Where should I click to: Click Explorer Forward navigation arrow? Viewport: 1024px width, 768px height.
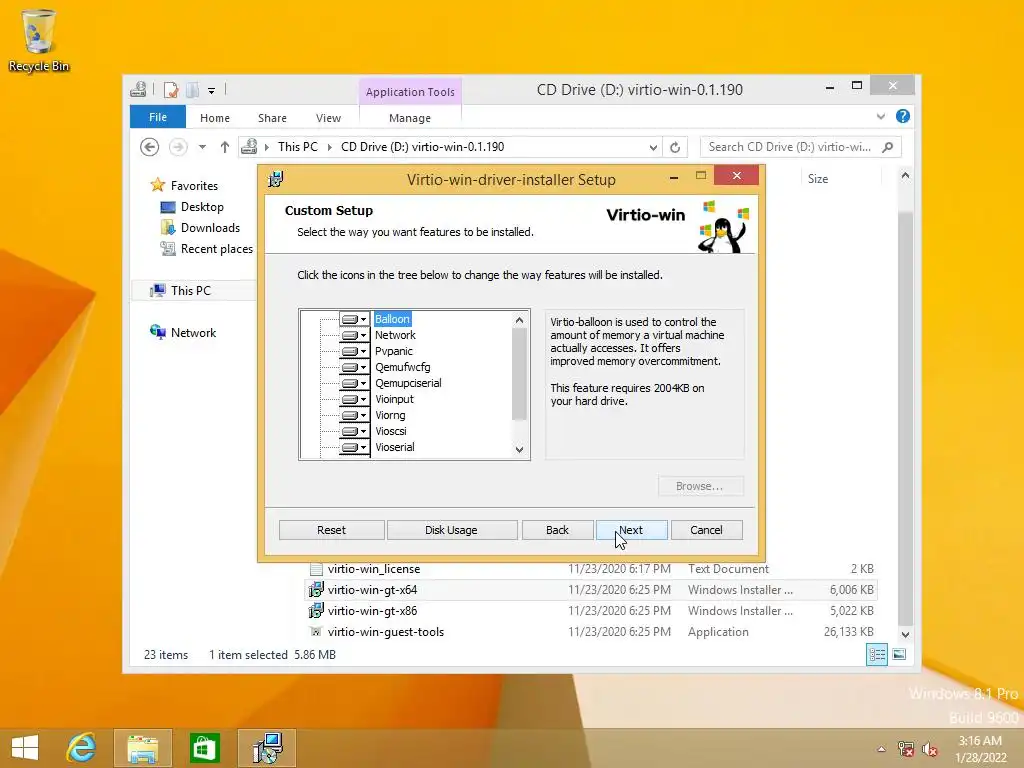[178, 147]
